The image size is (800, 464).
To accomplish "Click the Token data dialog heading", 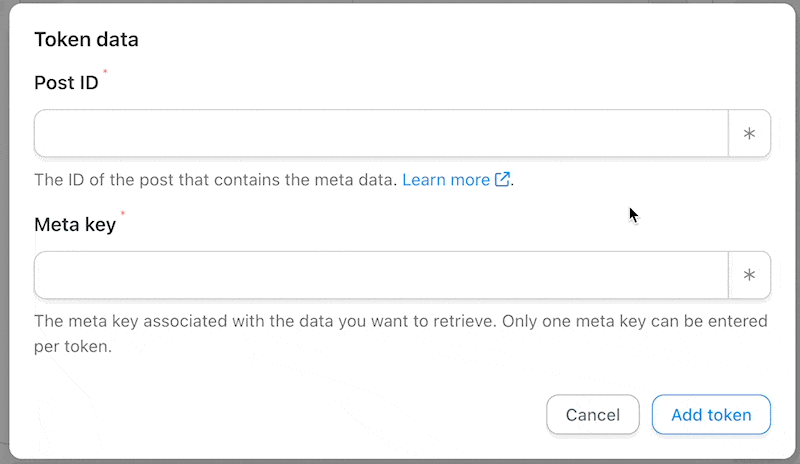I will [86, 40].
